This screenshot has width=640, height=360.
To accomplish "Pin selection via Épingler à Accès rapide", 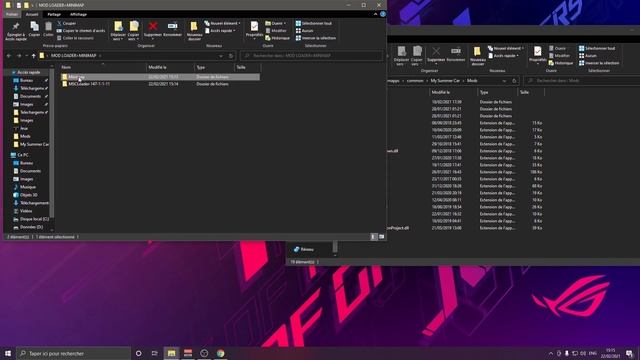I will [x=16, y=31].
